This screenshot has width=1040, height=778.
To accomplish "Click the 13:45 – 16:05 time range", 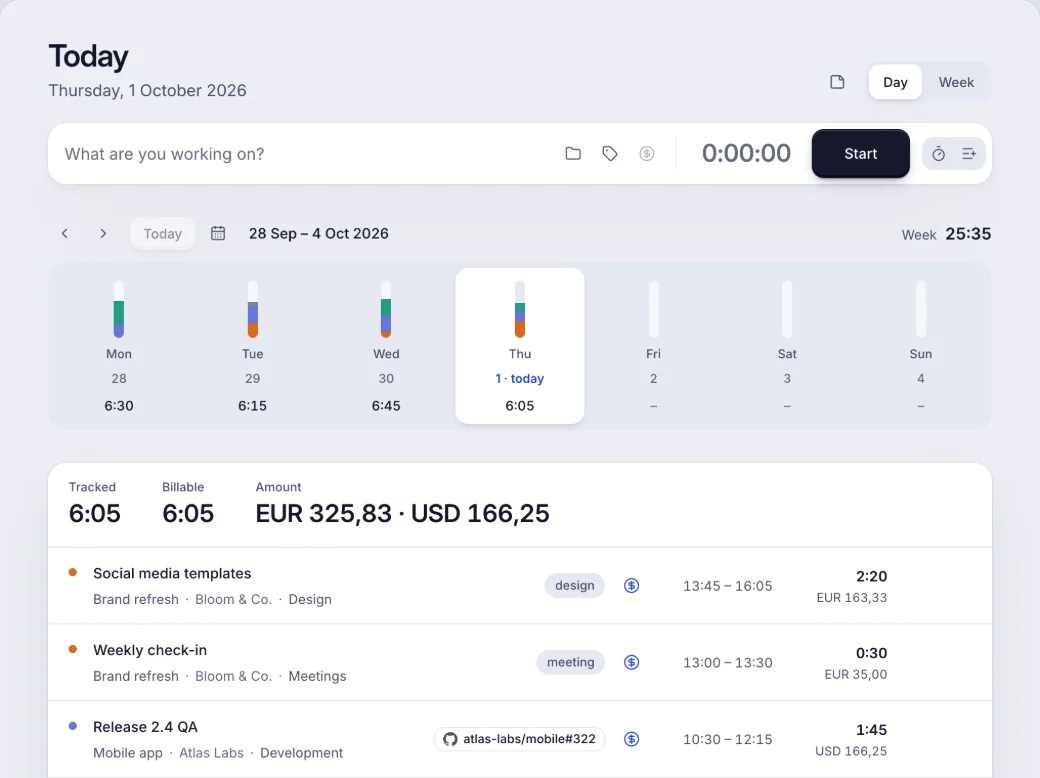I will click(728, 586).
